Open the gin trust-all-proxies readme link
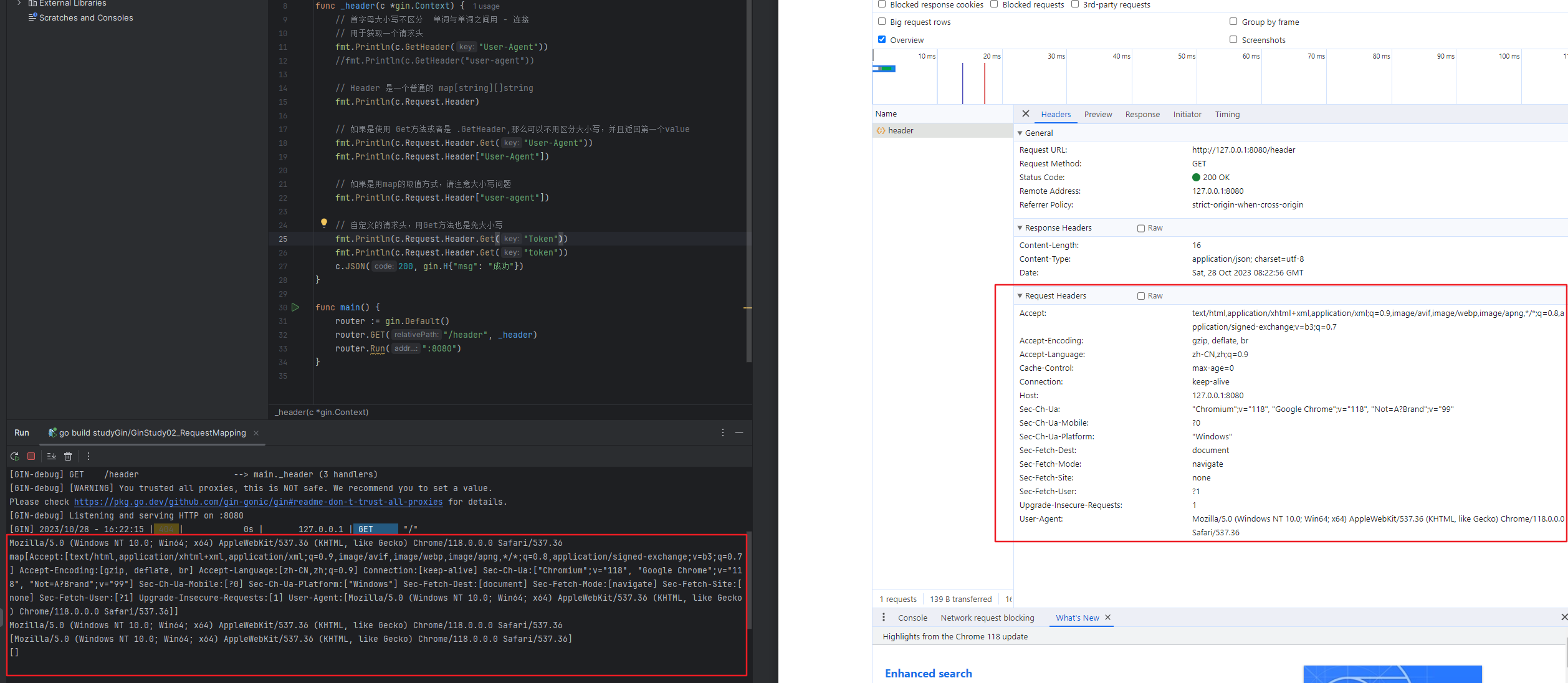 click(x=258, y=502)
